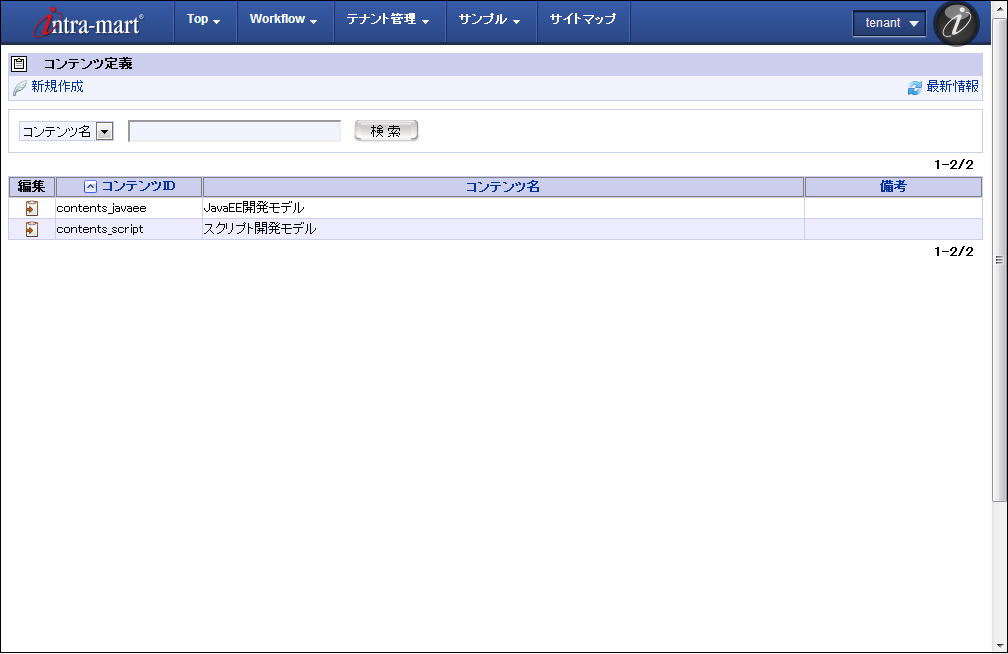This screenshot has height=654, width=1008.
Task: Sort by 備考 column header
Action: point(893,186)
